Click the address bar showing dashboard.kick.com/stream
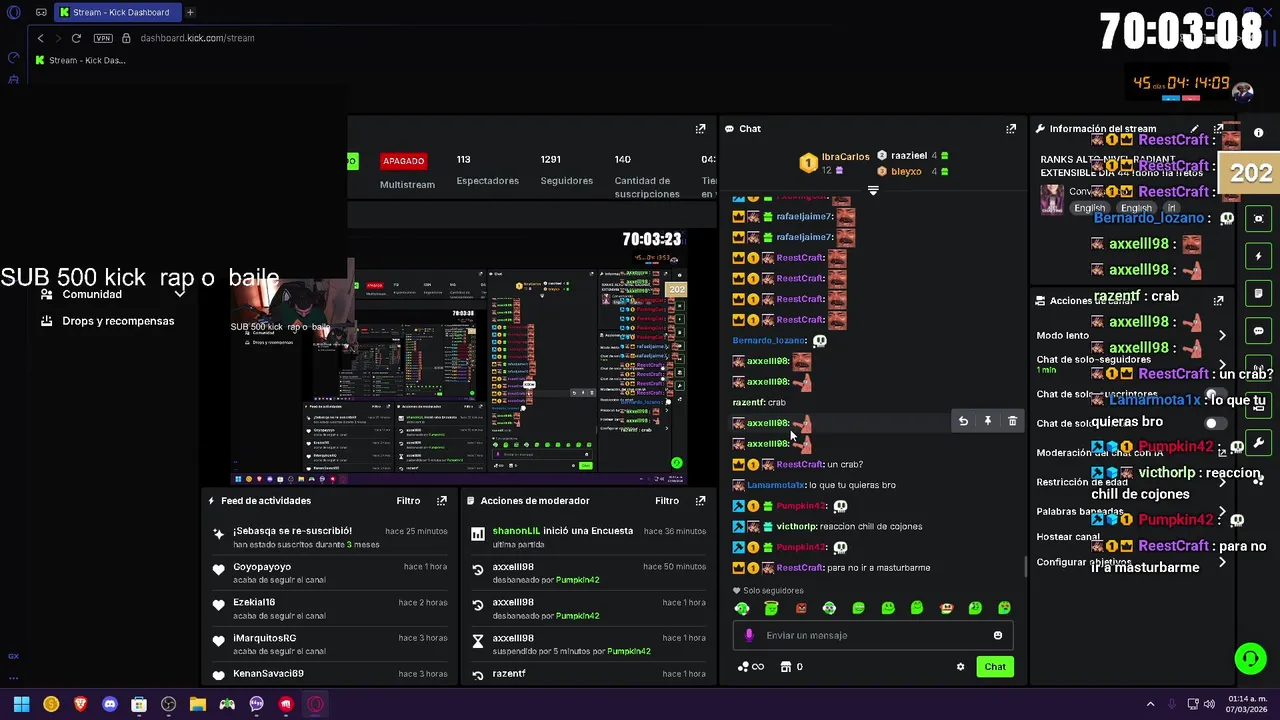The height and width of the screenshot is (720, 1280). 197,38
